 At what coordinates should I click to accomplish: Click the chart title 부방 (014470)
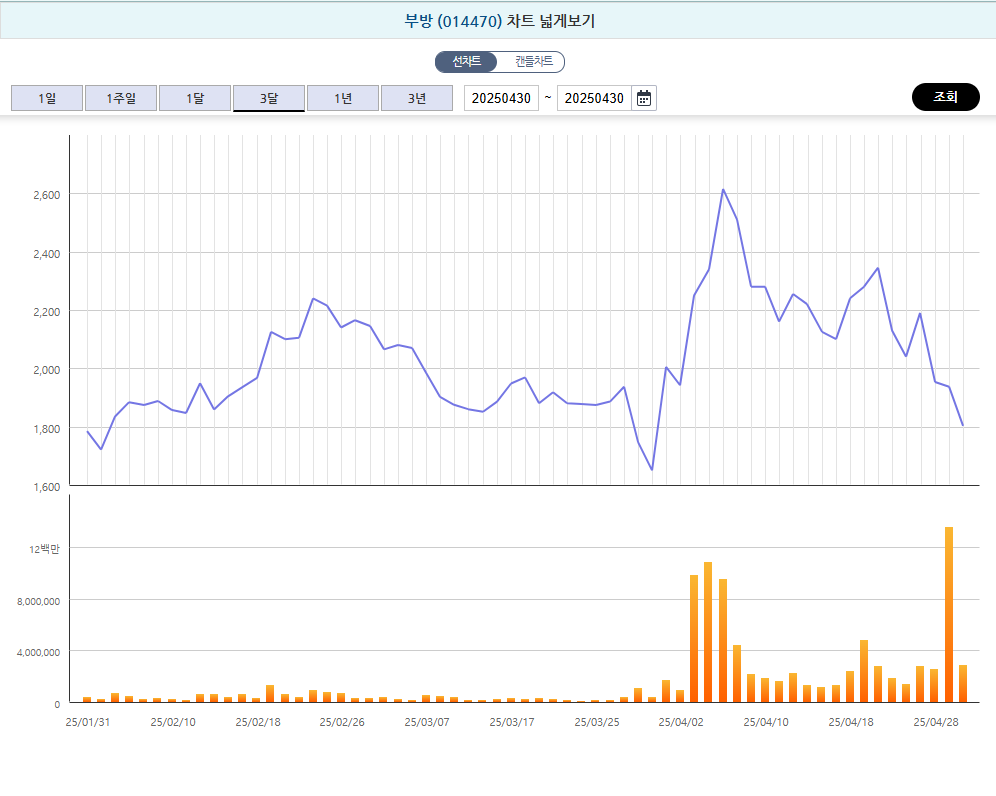click(453, 21)
